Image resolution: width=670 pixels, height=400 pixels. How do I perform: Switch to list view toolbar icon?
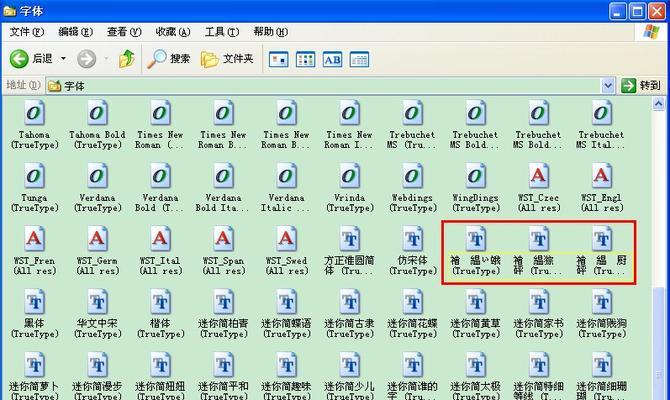(x=306, y=59)
